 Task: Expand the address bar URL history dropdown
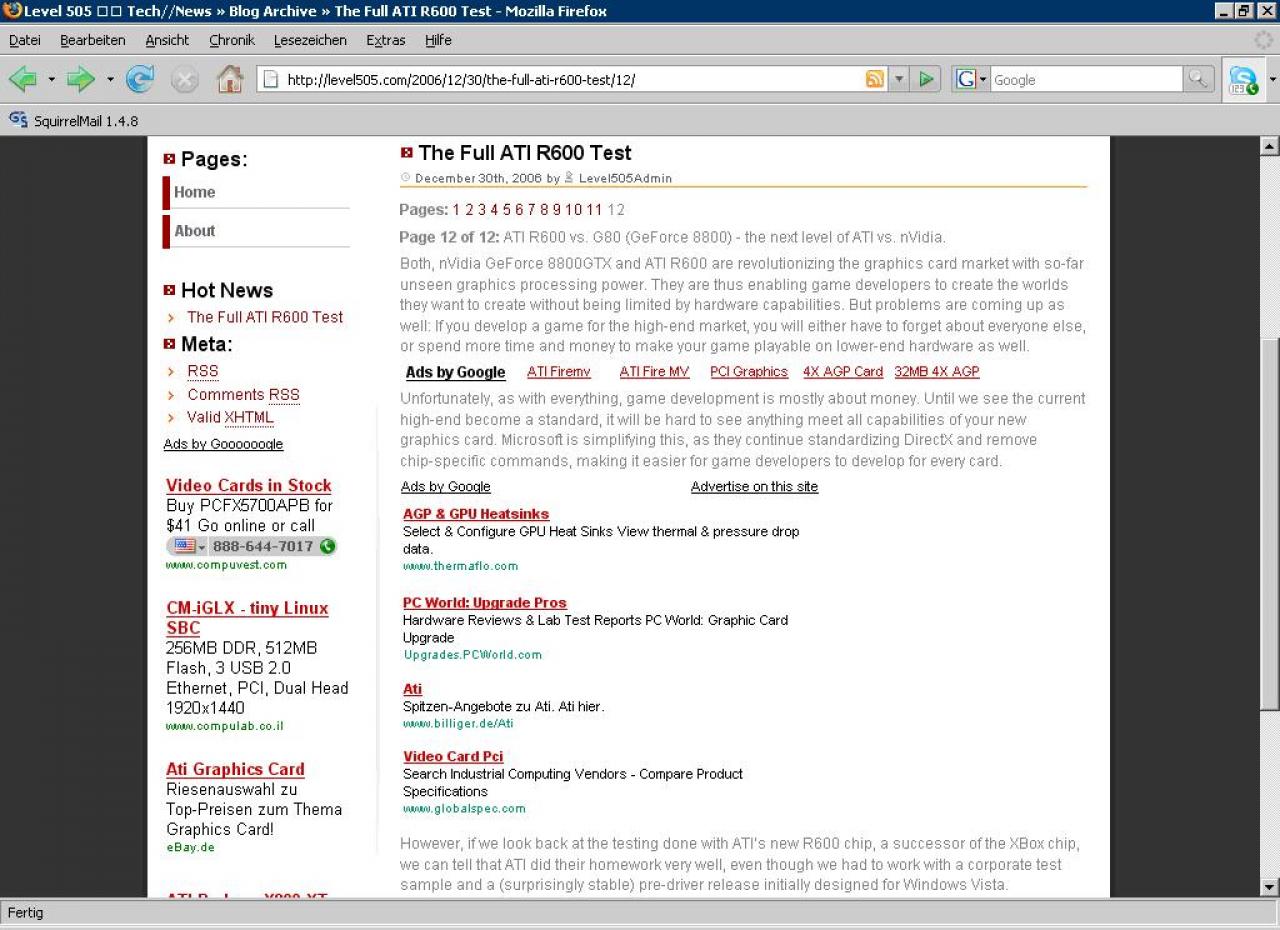point(898,79)
